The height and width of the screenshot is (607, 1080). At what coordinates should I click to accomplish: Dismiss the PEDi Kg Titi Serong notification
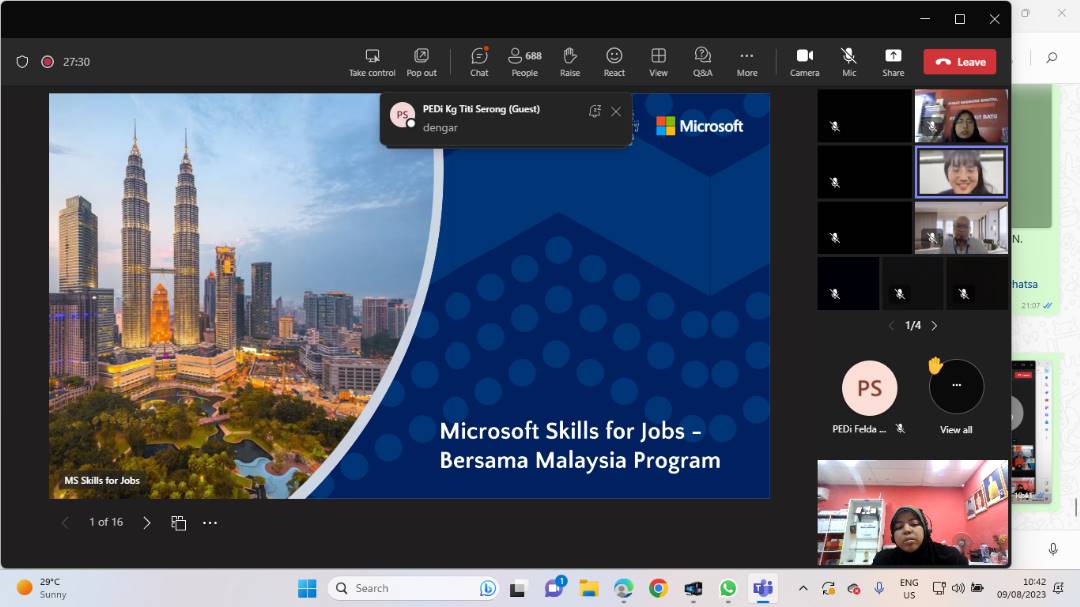pos(616,112)
